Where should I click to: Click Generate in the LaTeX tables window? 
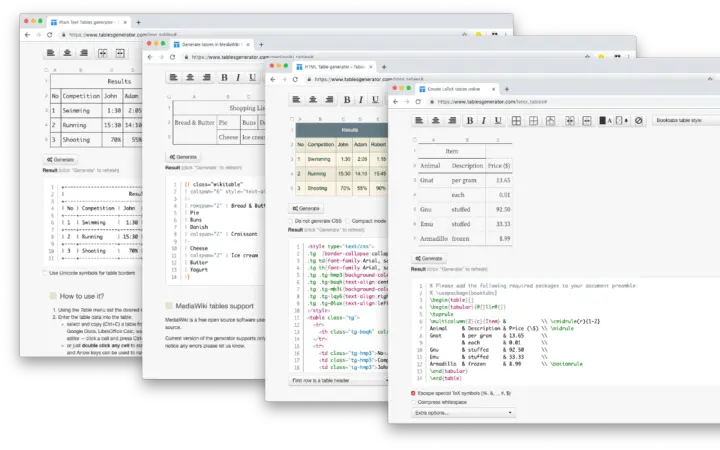429,259
